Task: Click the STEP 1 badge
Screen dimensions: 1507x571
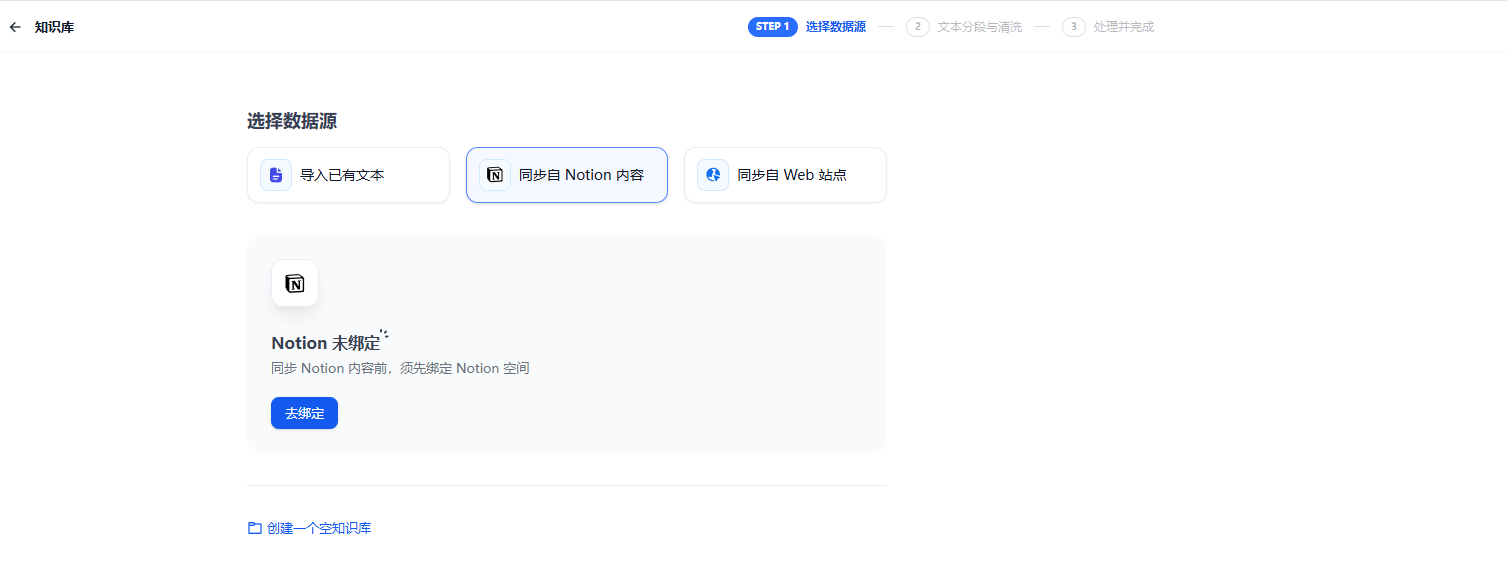Action: coord(772,27)
